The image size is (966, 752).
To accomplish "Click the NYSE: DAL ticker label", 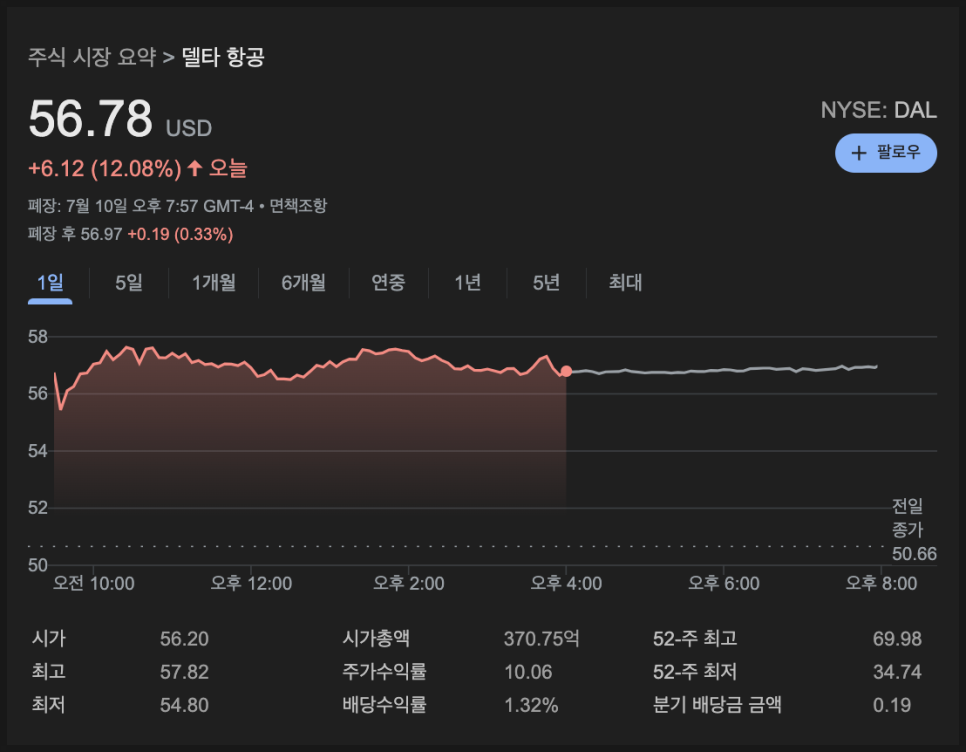I will click(878, 110).
